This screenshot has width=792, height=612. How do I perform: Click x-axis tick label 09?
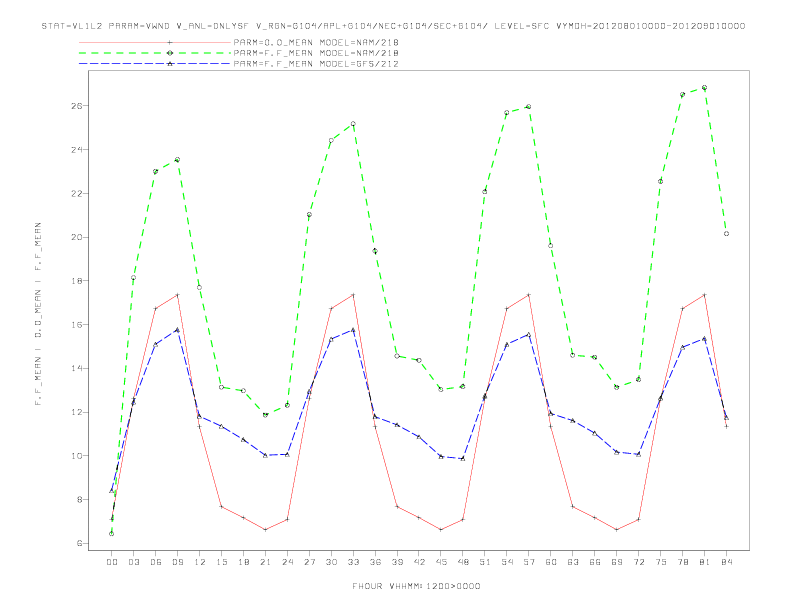[x=177, y=562]
